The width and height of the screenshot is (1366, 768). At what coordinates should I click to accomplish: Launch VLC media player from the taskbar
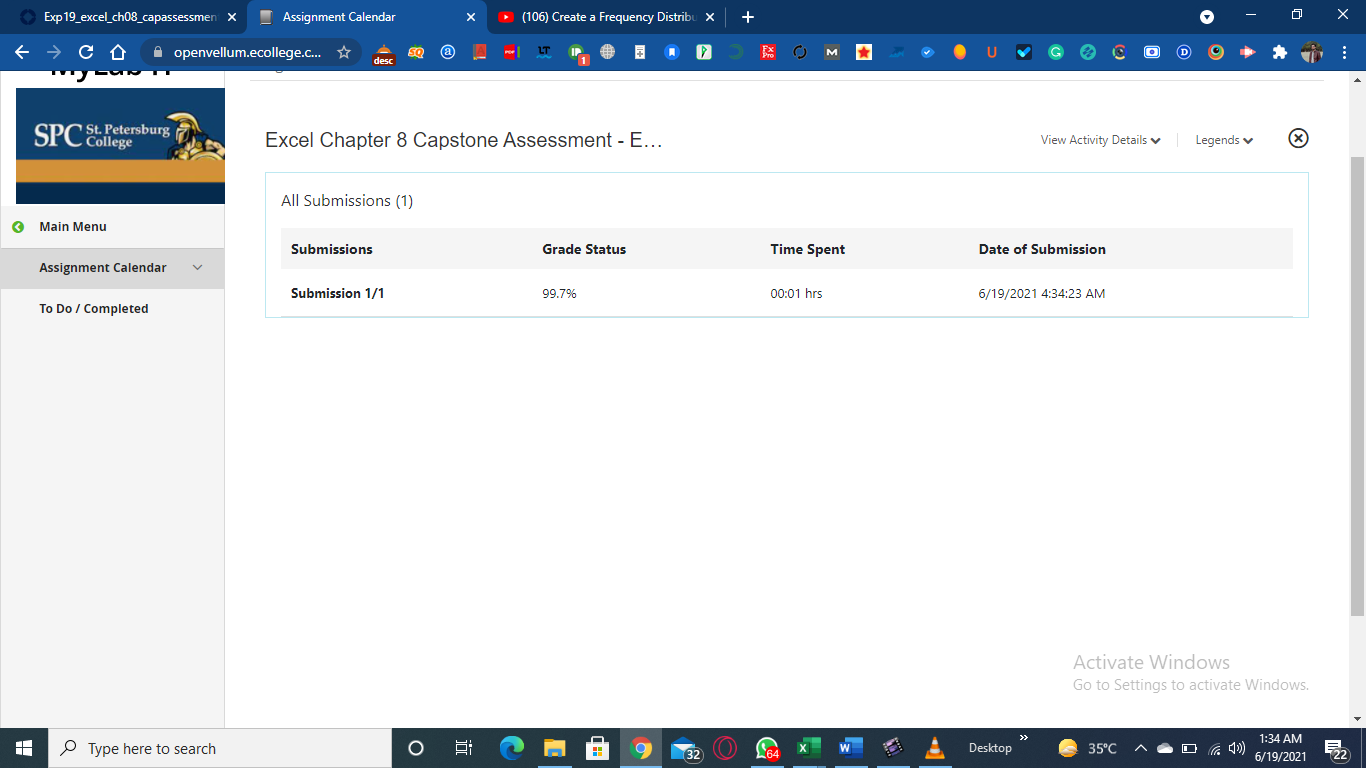coord(935,748)
